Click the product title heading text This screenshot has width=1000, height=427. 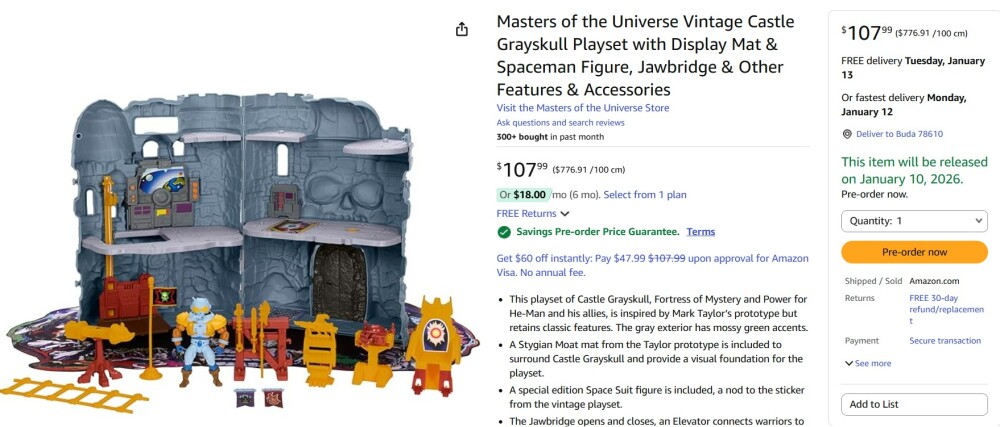645,55
